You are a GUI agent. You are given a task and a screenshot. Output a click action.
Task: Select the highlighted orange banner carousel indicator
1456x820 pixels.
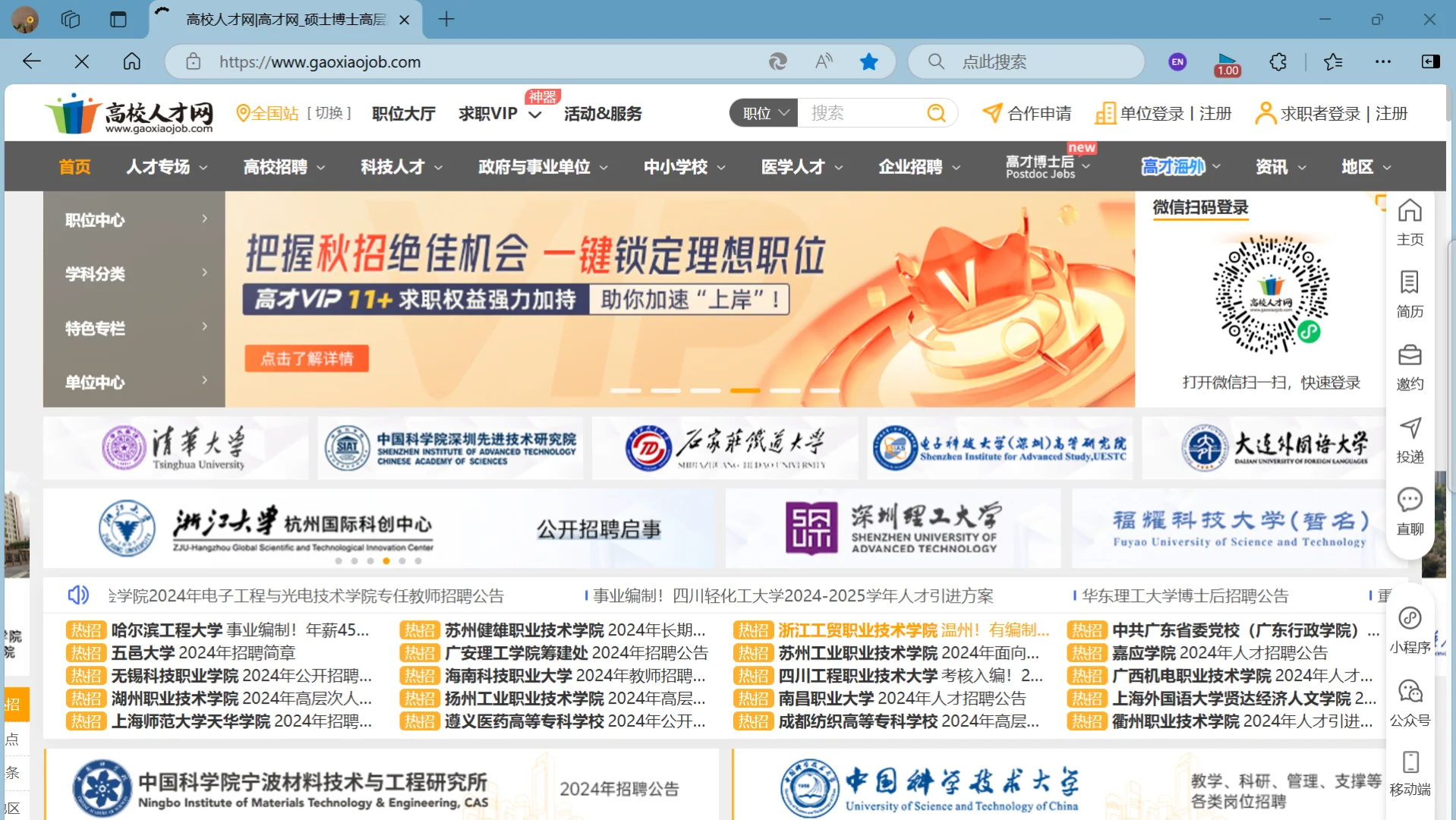(x=745, y=390)
